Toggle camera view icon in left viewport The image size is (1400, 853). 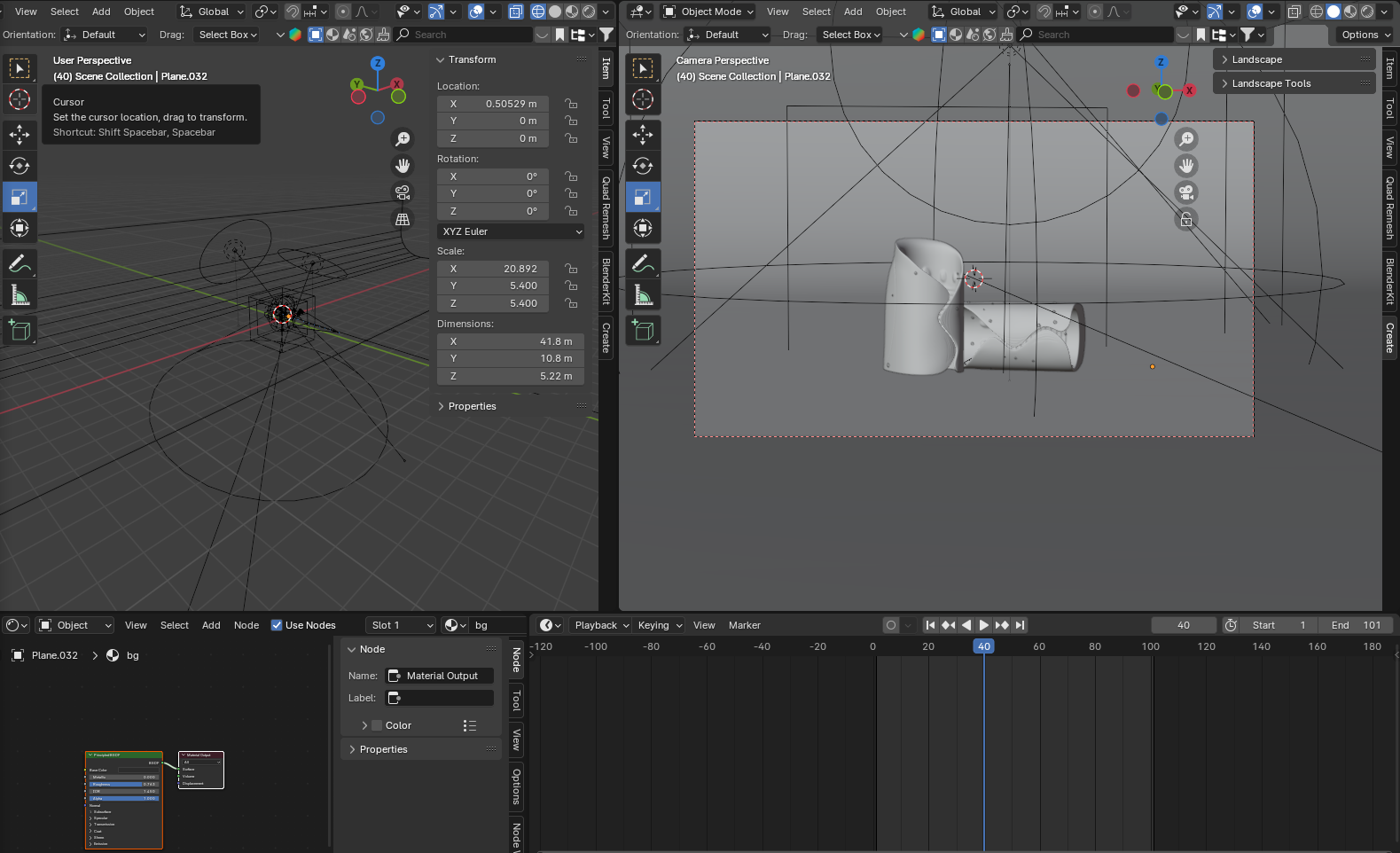(x=403, y=192)
